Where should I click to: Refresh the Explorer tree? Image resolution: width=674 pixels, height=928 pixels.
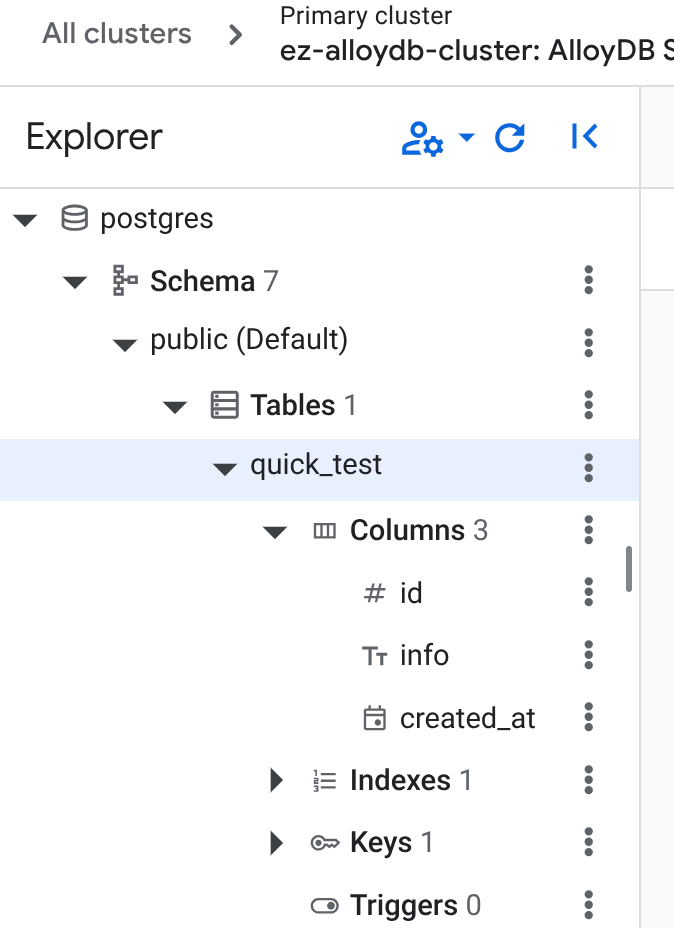tap(510, 138)
